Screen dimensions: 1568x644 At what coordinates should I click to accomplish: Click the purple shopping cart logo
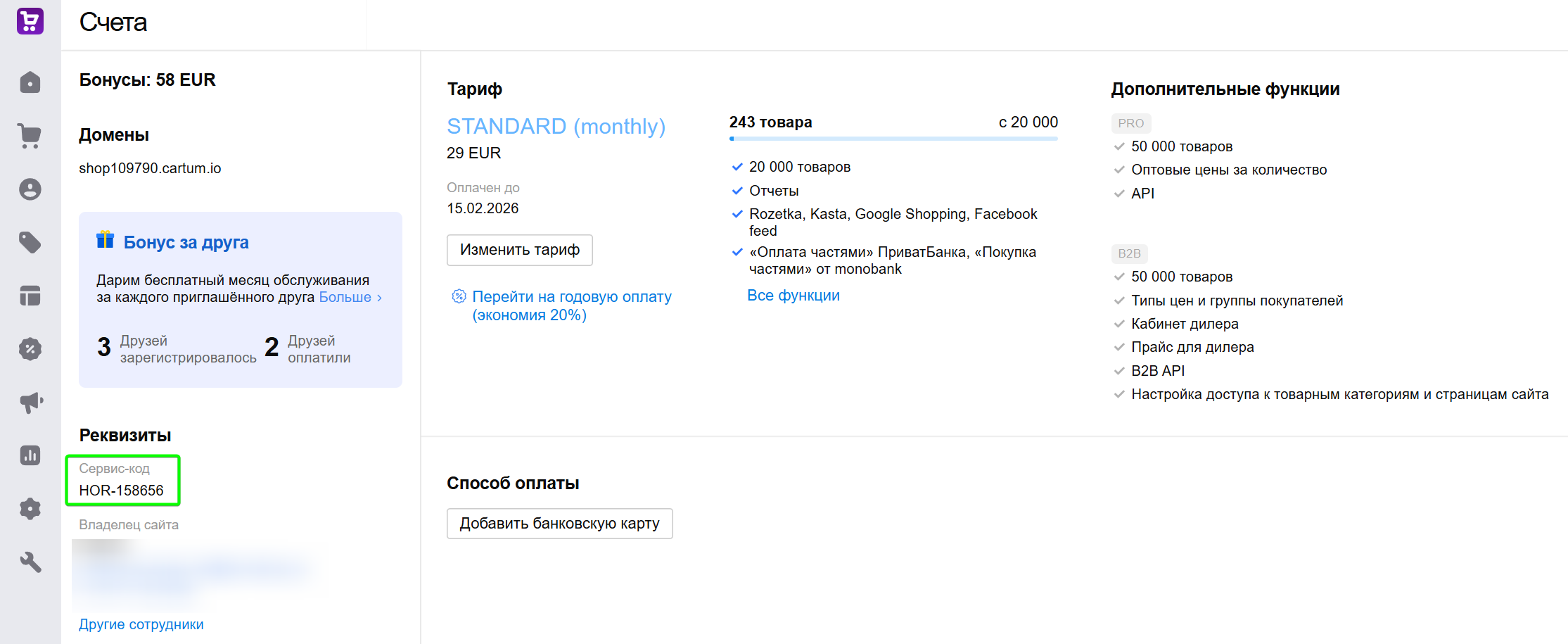(30, 21)
